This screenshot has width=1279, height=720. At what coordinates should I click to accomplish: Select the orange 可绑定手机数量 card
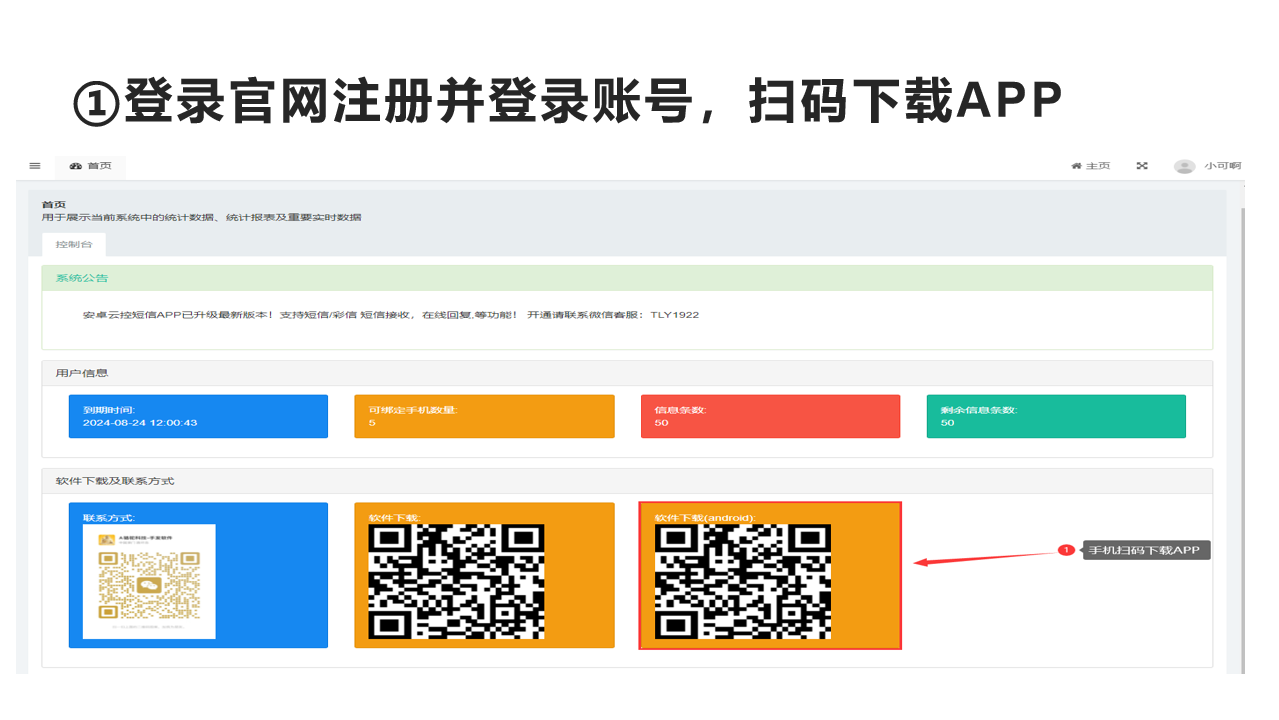tap(484, 416)
